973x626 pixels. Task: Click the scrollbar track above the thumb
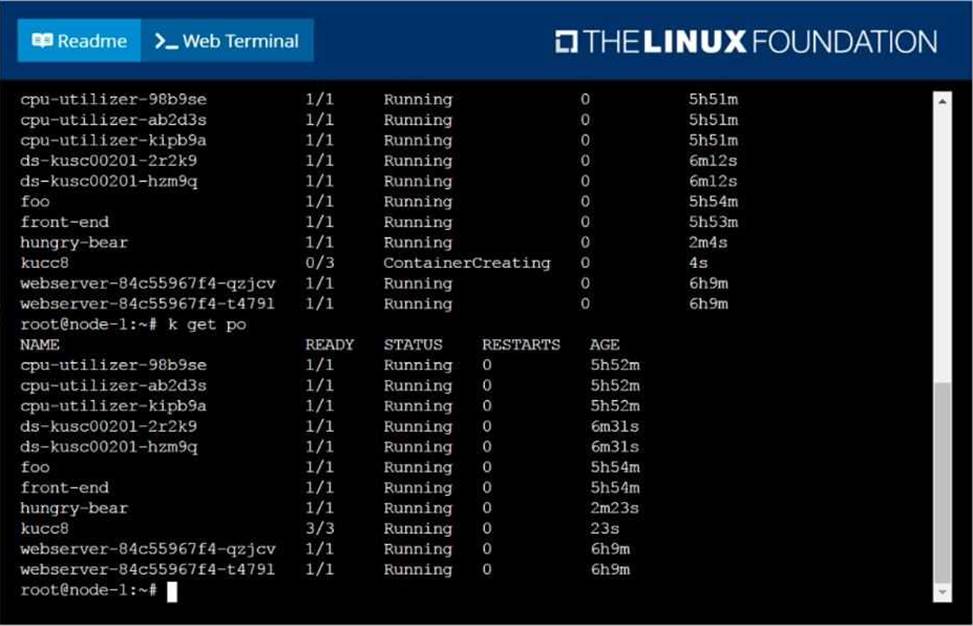(941, 240)
